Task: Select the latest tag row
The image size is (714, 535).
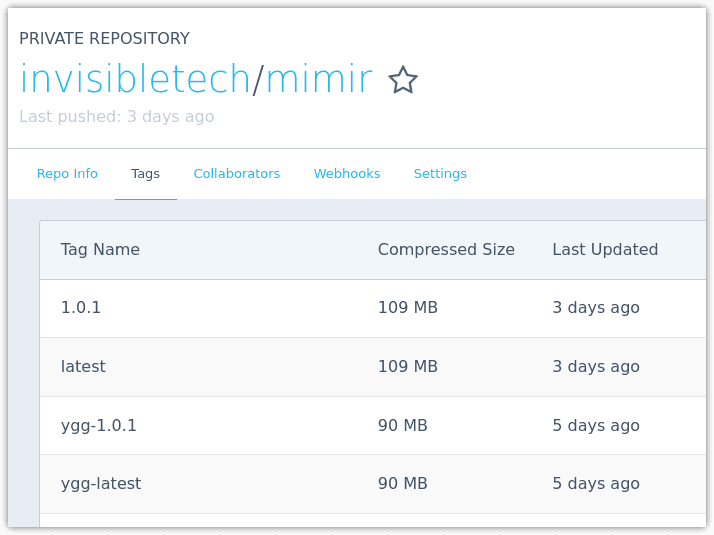Action: pos(373,367)
